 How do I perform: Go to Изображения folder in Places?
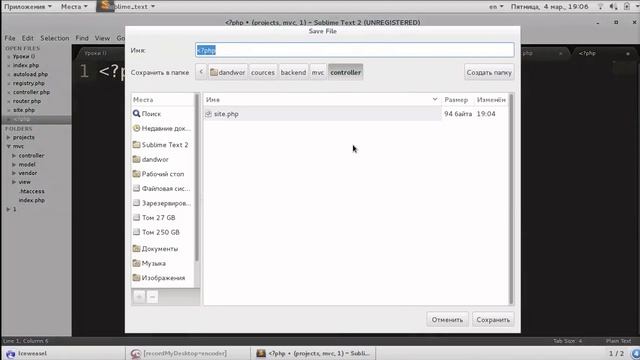(159, 278)
